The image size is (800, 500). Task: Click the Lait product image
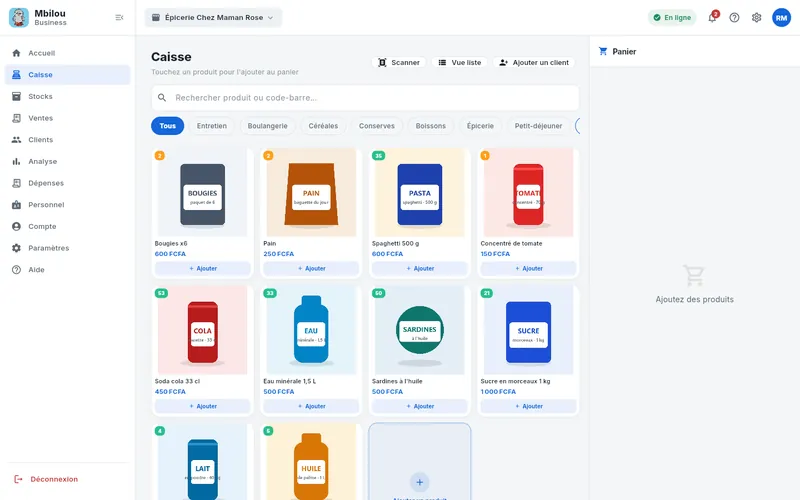click(203, 462)
